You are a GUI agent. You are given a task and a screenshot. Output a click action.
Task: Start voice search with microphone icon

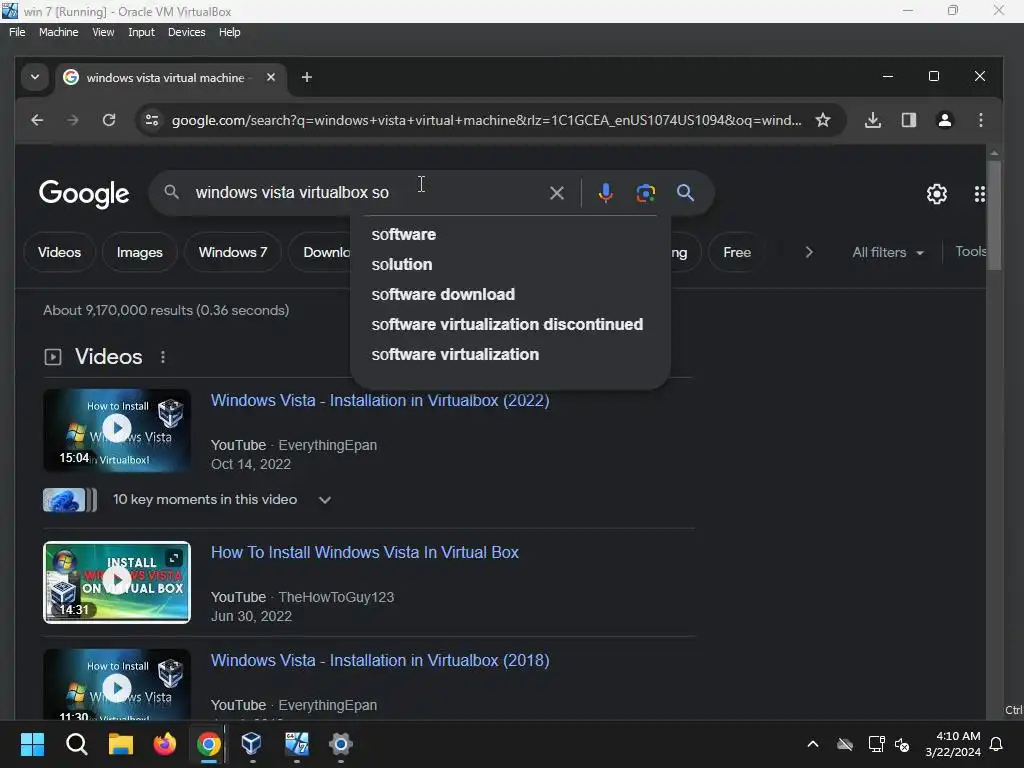[605, 193]
